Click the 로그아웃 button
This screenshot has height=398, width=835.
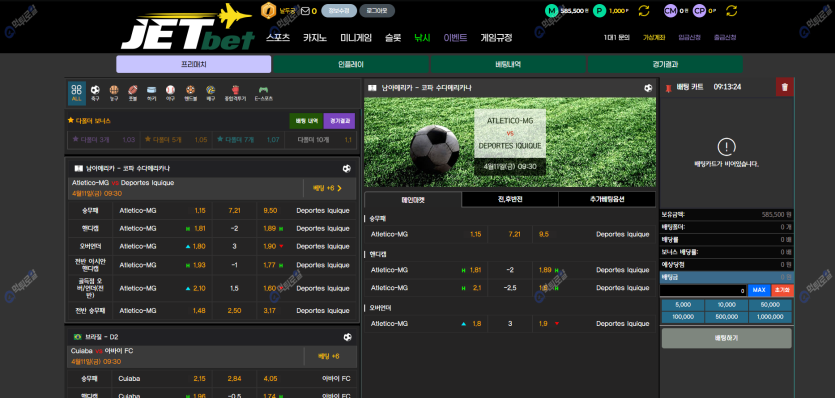pyautogui.click(x=377, y=11)
